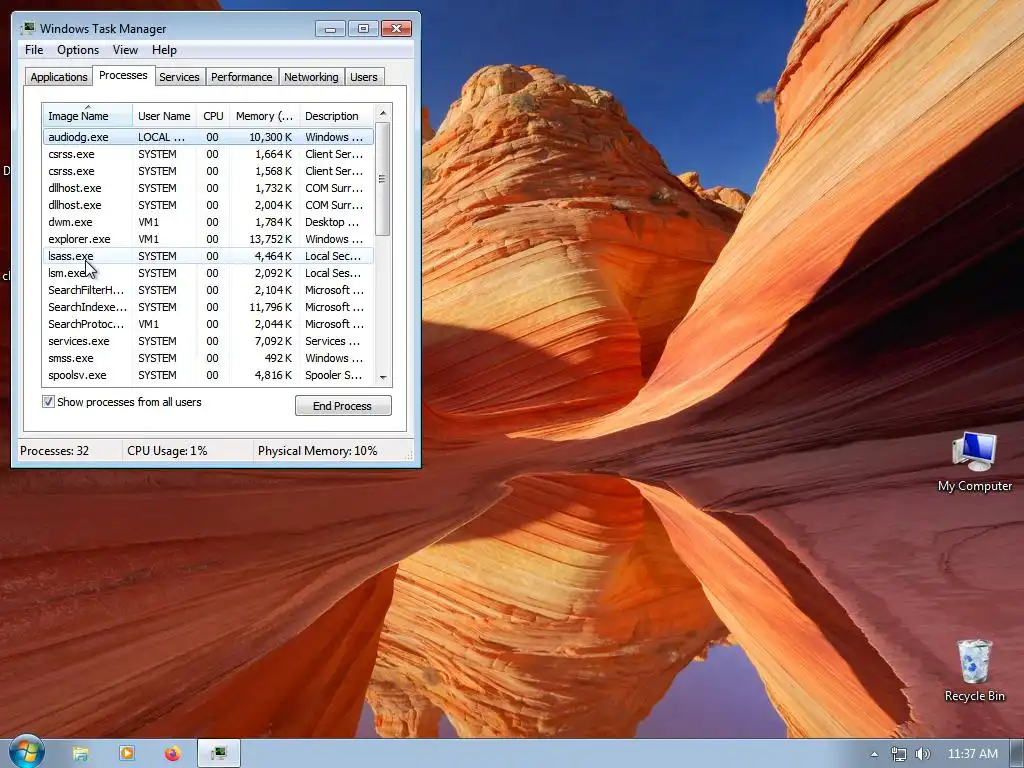The height and width of the screenshot is (768, 1024).
Task: Select the lsm.exe process
Action: pos(208,273)
